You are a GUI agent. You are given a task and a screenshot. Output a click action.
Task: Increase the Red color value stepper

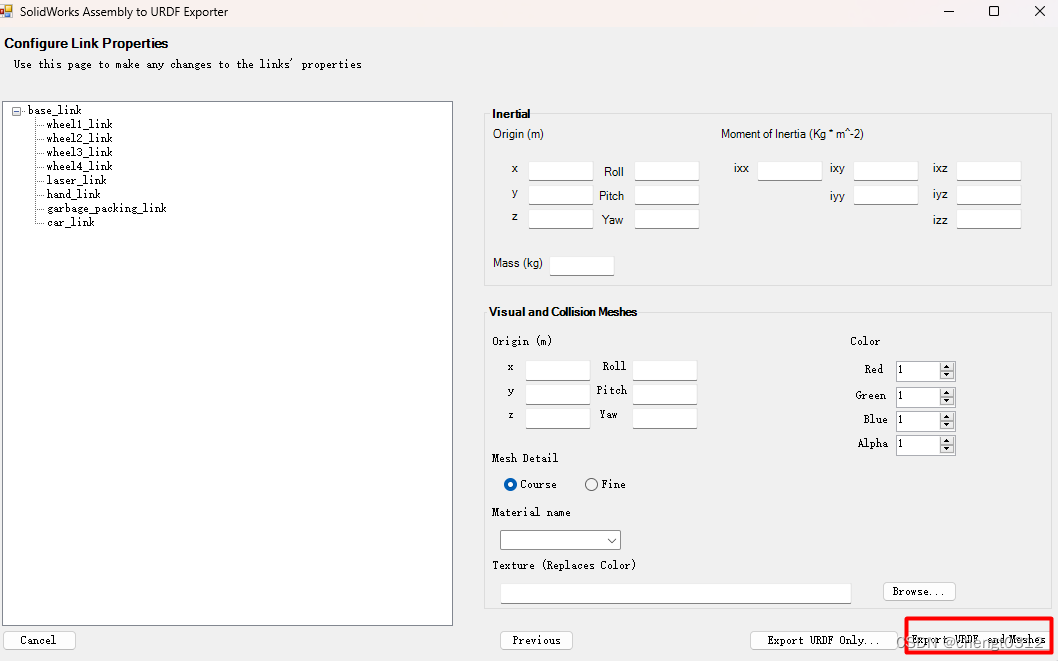[x=947, y=366]
